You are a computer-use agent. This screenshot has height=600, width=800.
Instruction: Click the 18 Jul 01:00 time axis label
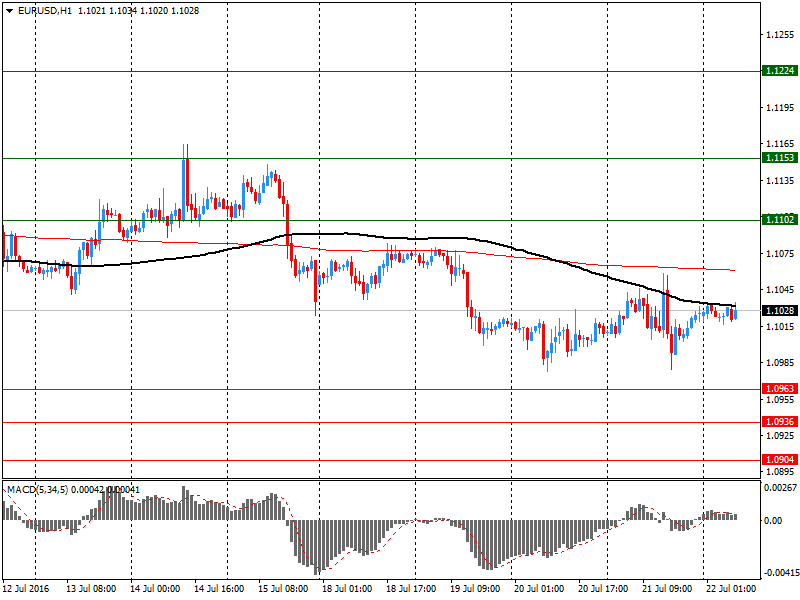coord(347,589)
